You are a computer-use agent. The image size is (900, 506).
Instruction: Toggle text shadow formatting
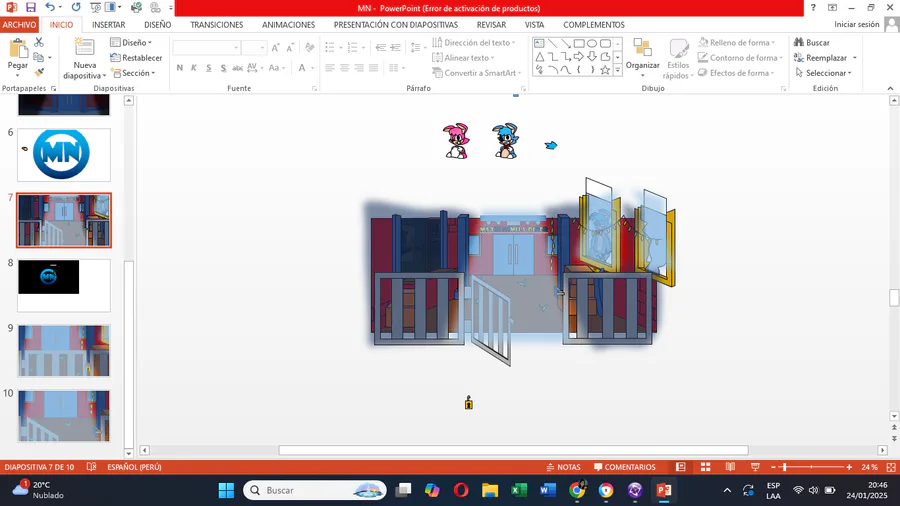pyautogui.click(x=223, y=68)
